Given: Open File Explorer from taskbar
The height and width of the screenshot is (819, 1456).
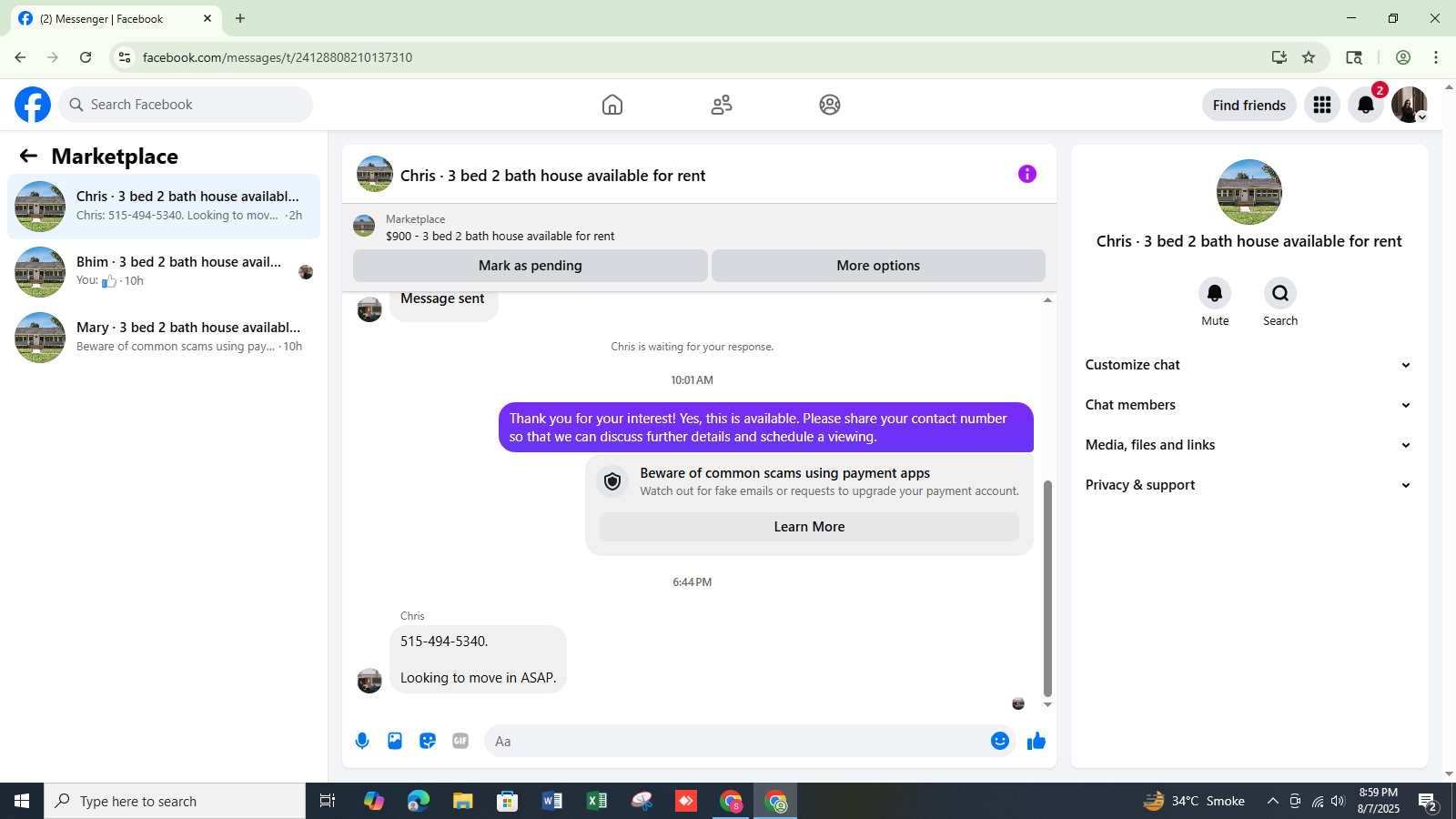Looking at the screenshot, I should coord(463,801).
